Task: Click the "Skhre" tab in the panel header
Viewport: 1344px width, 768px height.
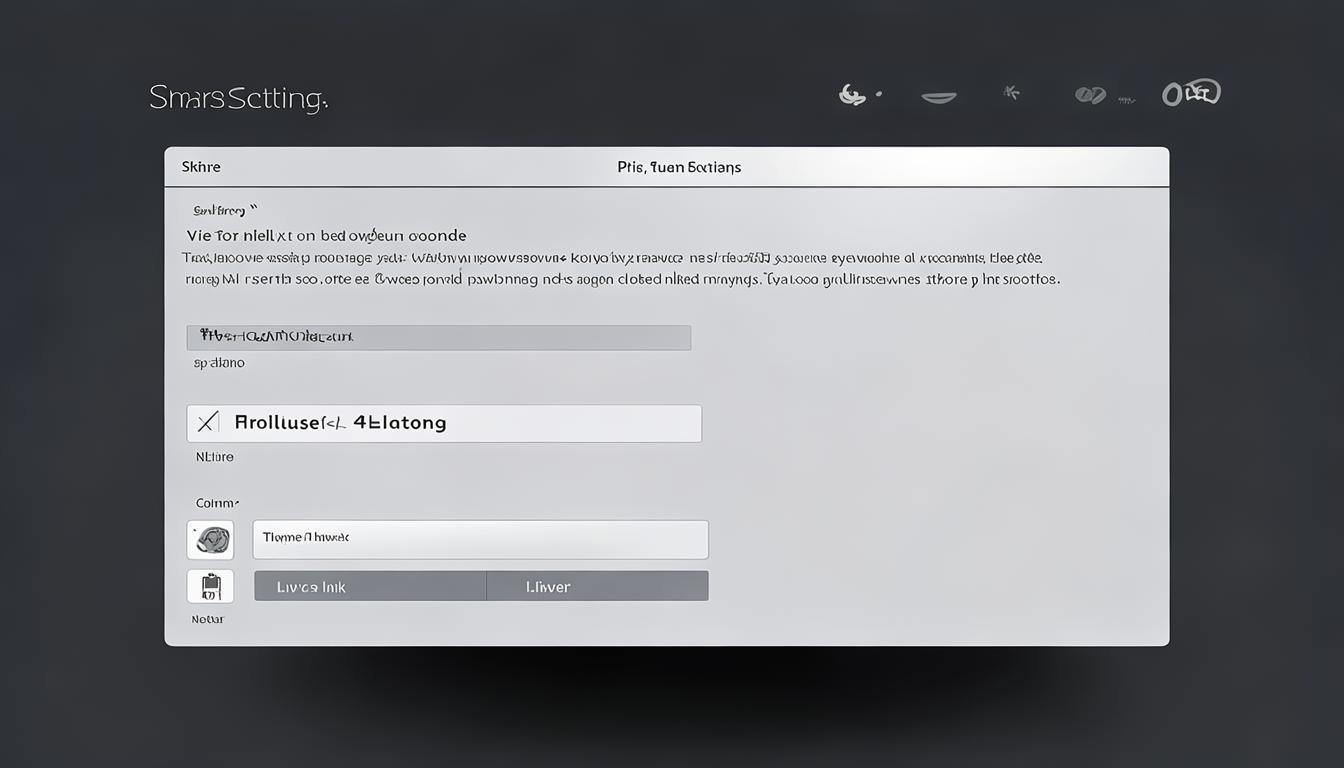Action: [201, 167]
